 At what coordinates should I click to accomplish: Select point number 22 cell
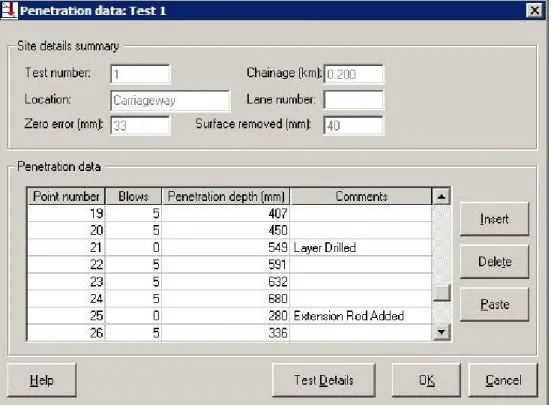tap(66, 264)
